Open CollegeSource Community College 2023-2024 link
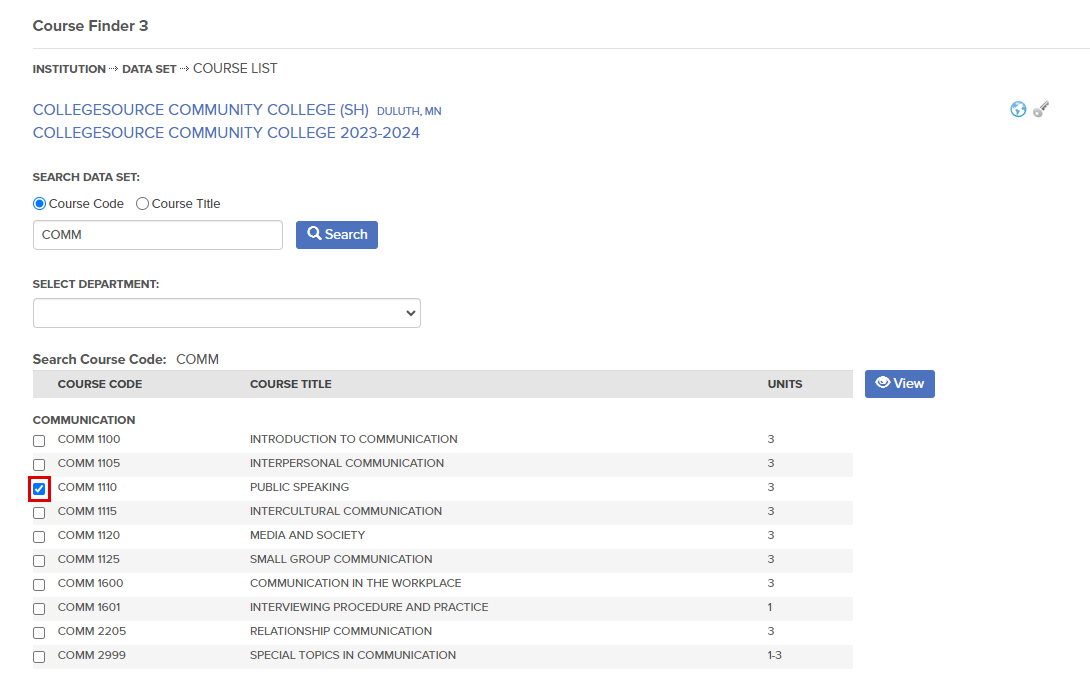Viewport: 1090px width, 676px height. pyautogui.click(x=226, y=133)
